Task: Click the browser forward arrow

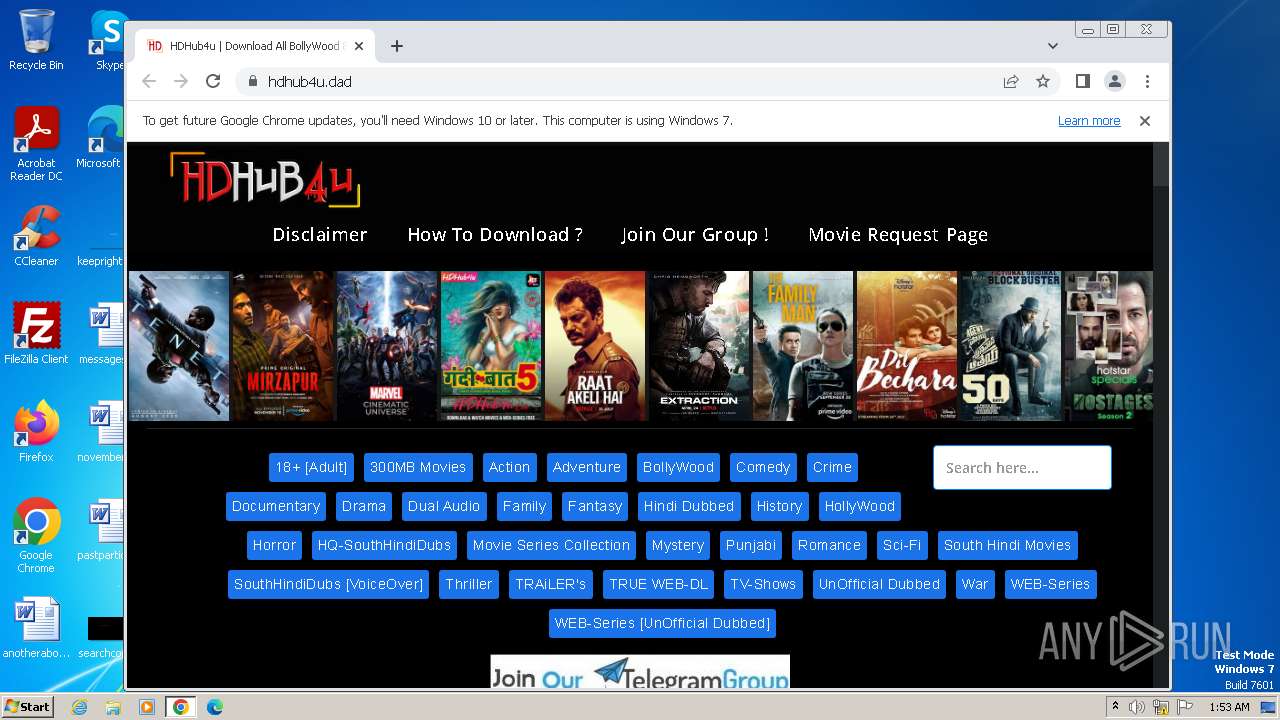Action: [181, 81]
